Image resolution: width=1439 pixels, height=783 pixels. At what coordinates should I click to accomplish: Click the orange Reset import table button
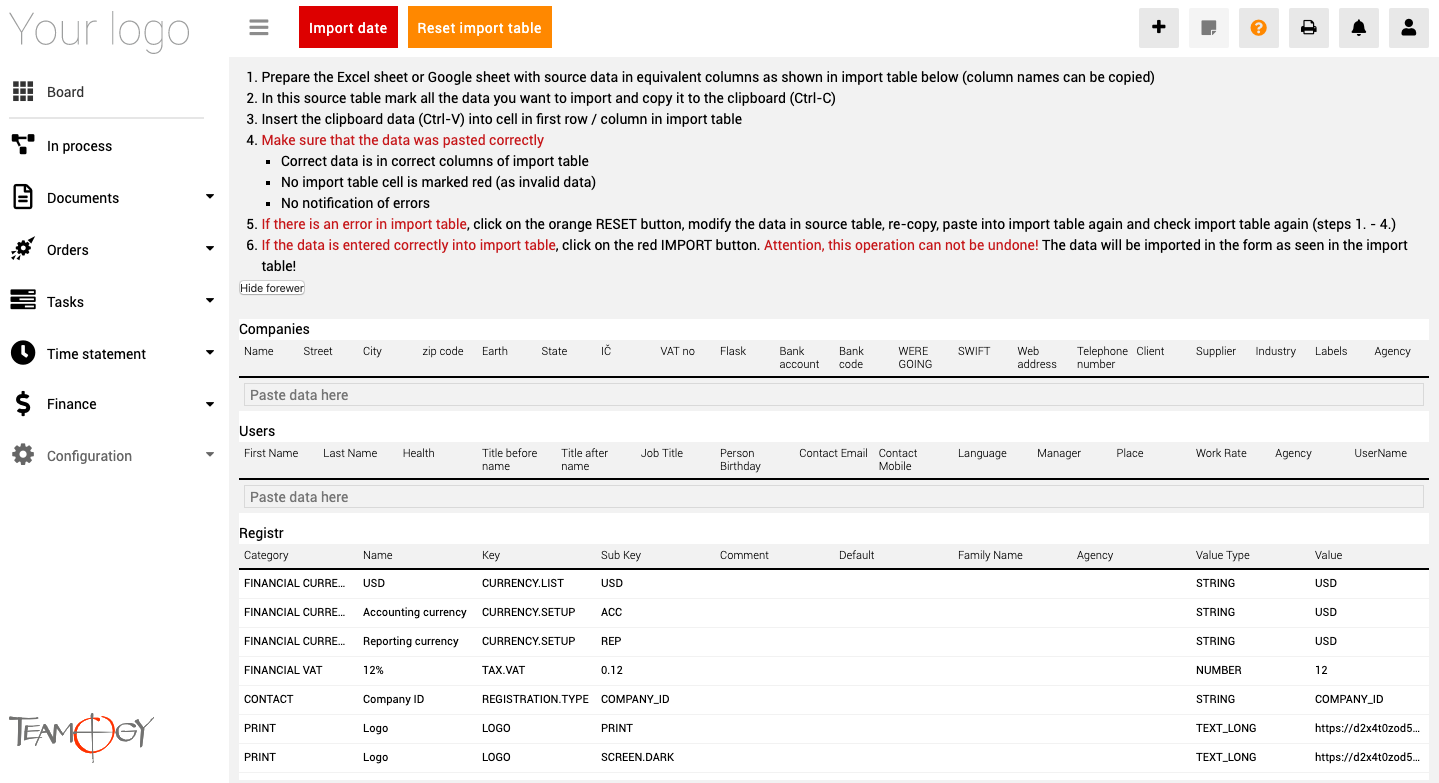click(x=480, y=28)
